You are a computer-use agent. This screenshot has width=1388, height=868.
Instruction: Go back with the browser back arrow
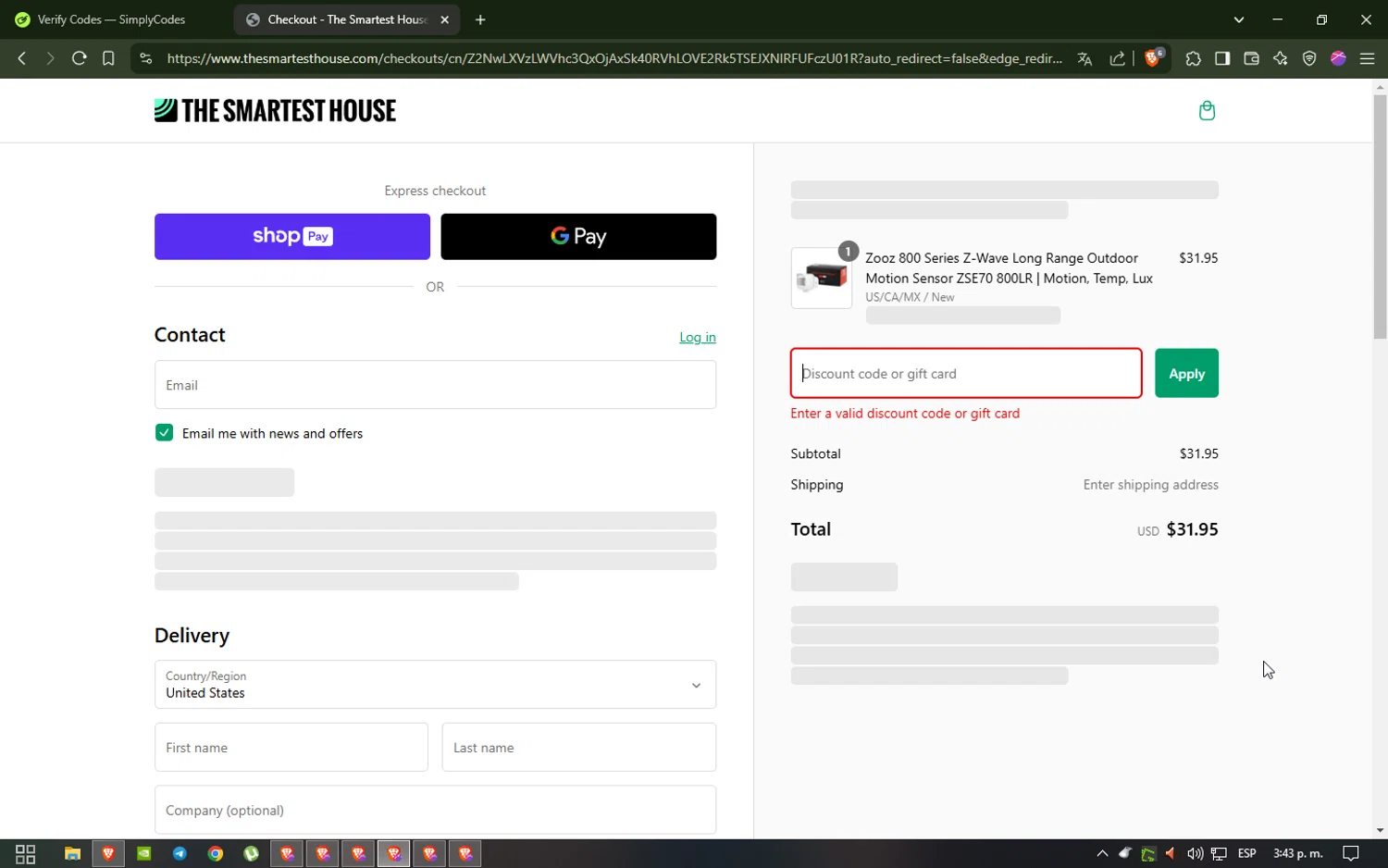[x=22, y=58]
